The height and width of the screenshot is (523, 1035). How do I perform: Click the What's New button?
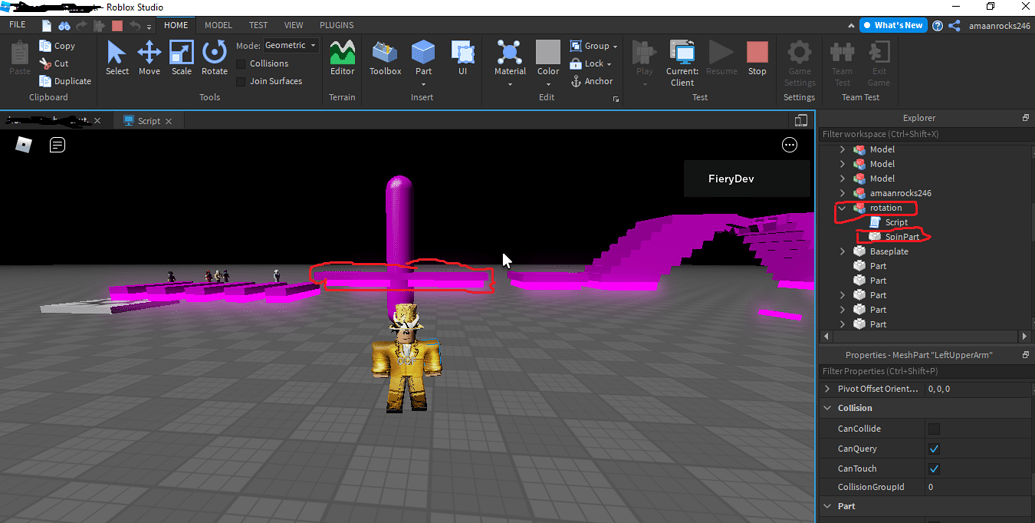click(892, 25)
